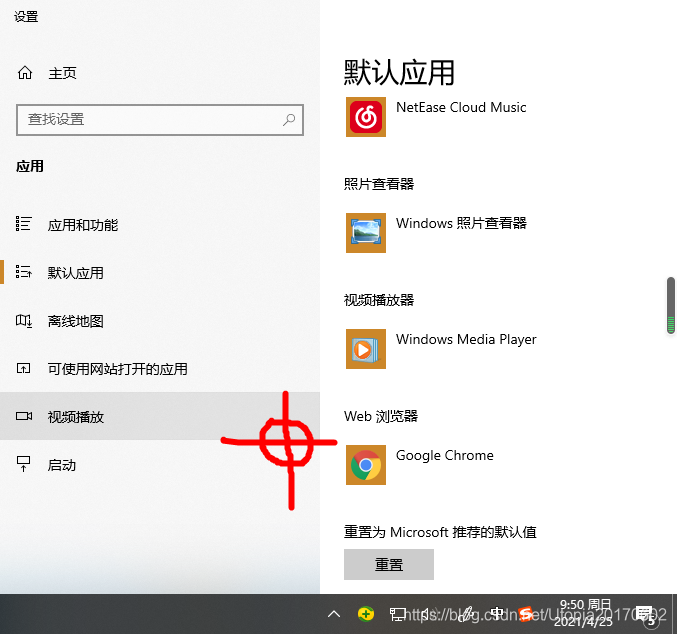Open the 启动 startup icon
The image size is (677, 634).
[23, 464]
